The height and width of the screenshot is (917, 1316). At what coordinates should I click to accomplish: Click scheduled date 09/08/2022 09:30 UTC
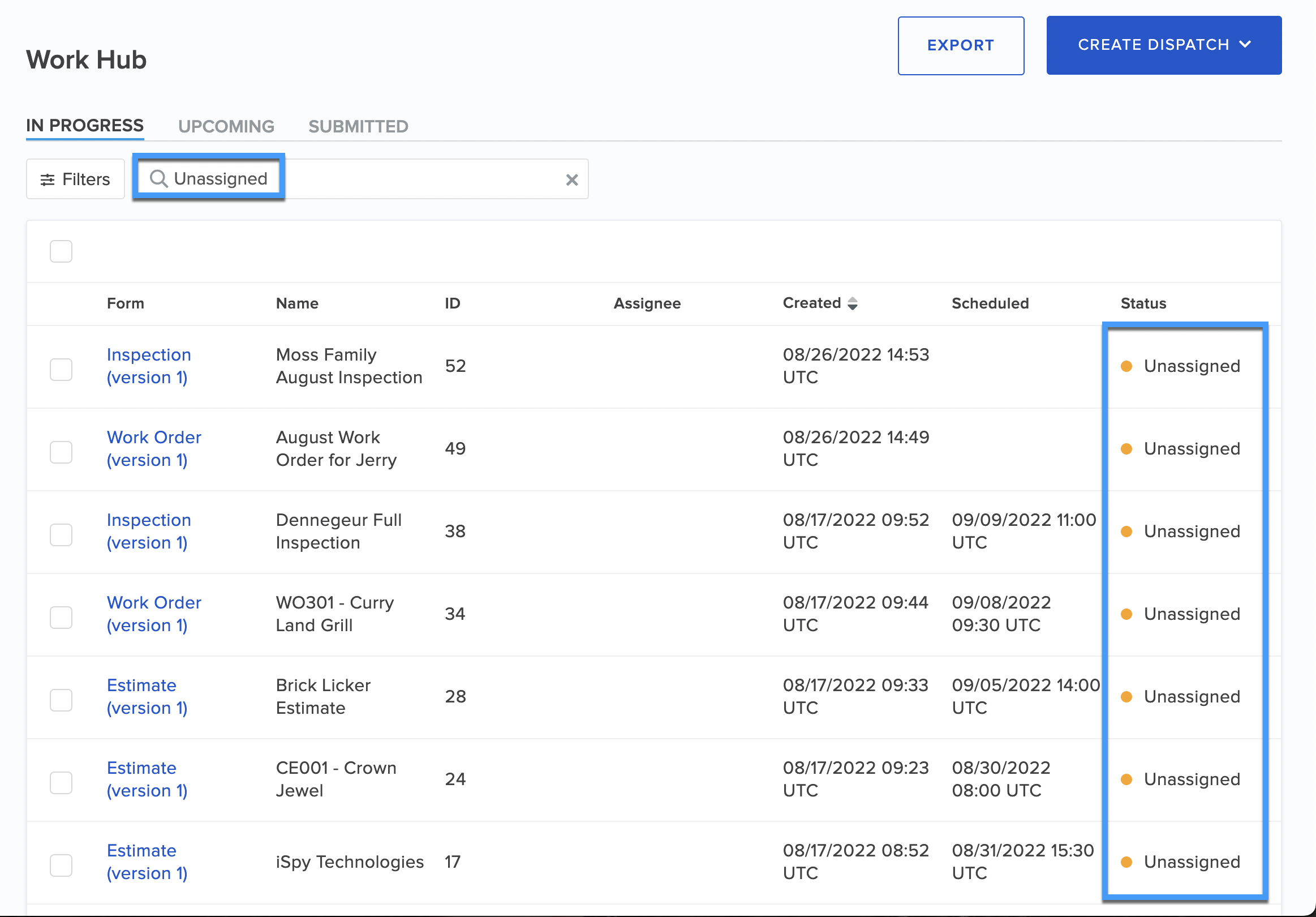pos(1001,614)
